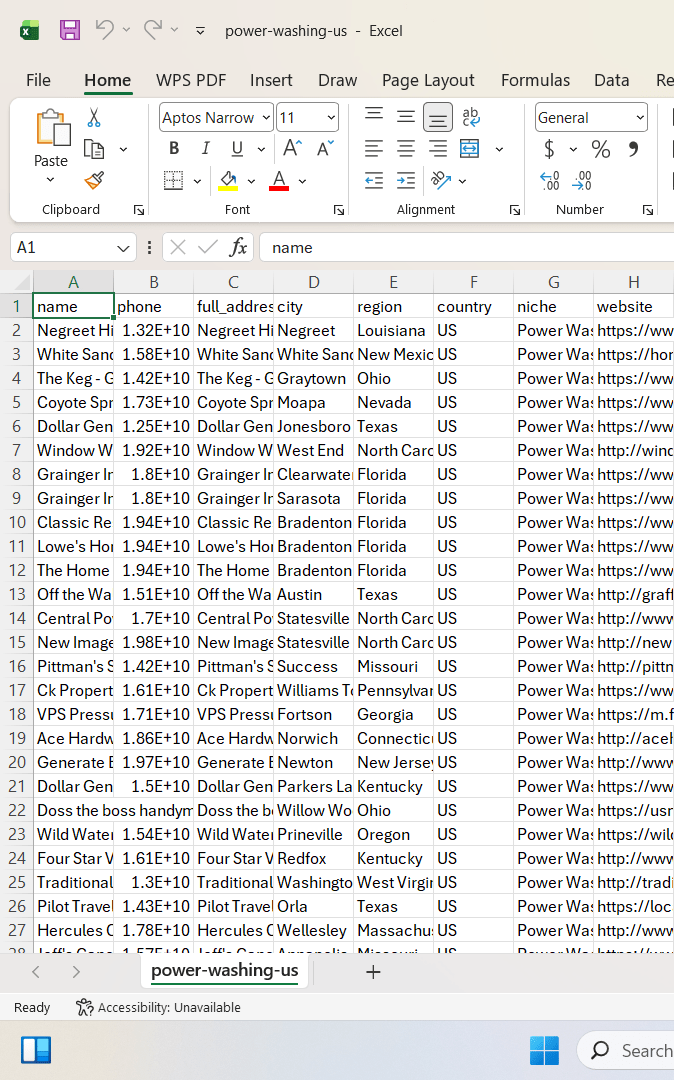Select the power-washing-us sheet tab
Screen dimensions: 674x1080
click(x=224, y=971)
